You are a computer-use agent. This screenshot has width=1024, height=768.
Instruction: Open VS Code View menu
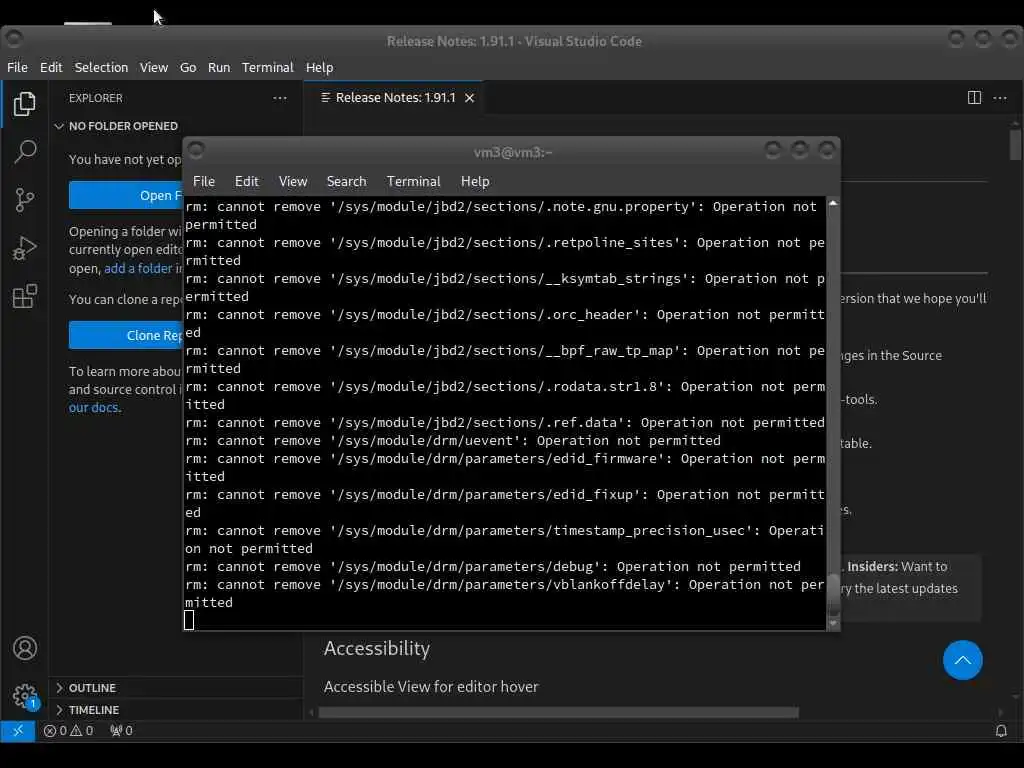(x=153, y=67)
